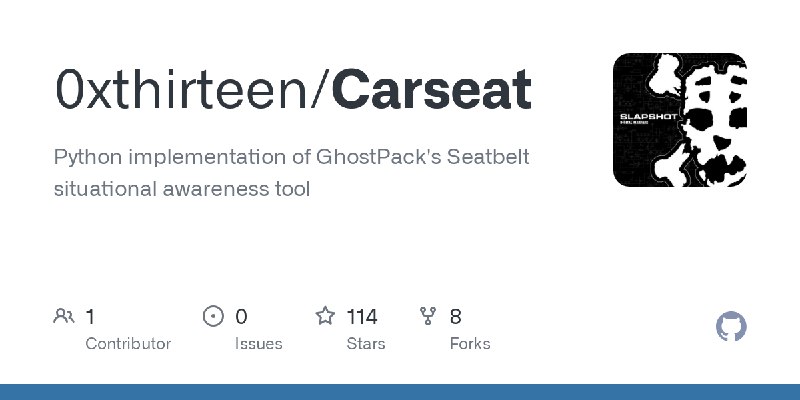Click the Issues circle-dot icon

point(213,316)
